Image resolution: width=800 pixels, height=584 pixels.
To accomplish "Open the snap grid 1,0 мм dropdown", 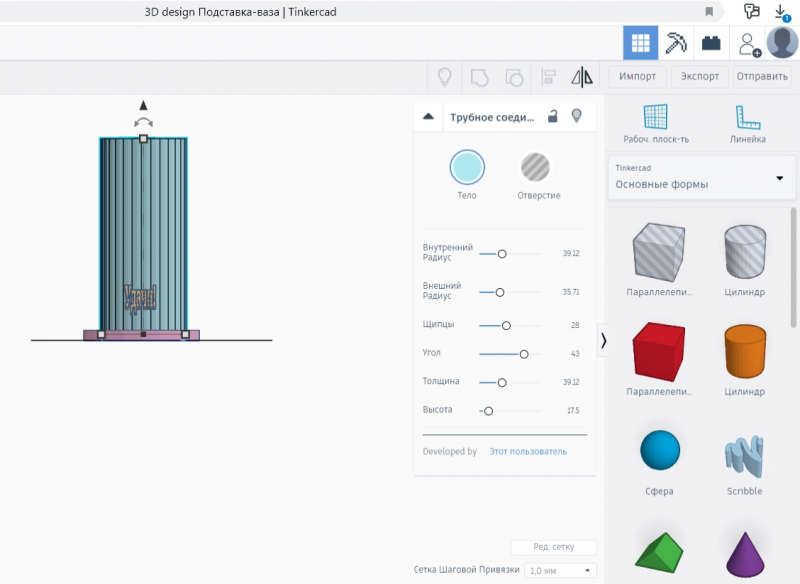I will (560, 570).
